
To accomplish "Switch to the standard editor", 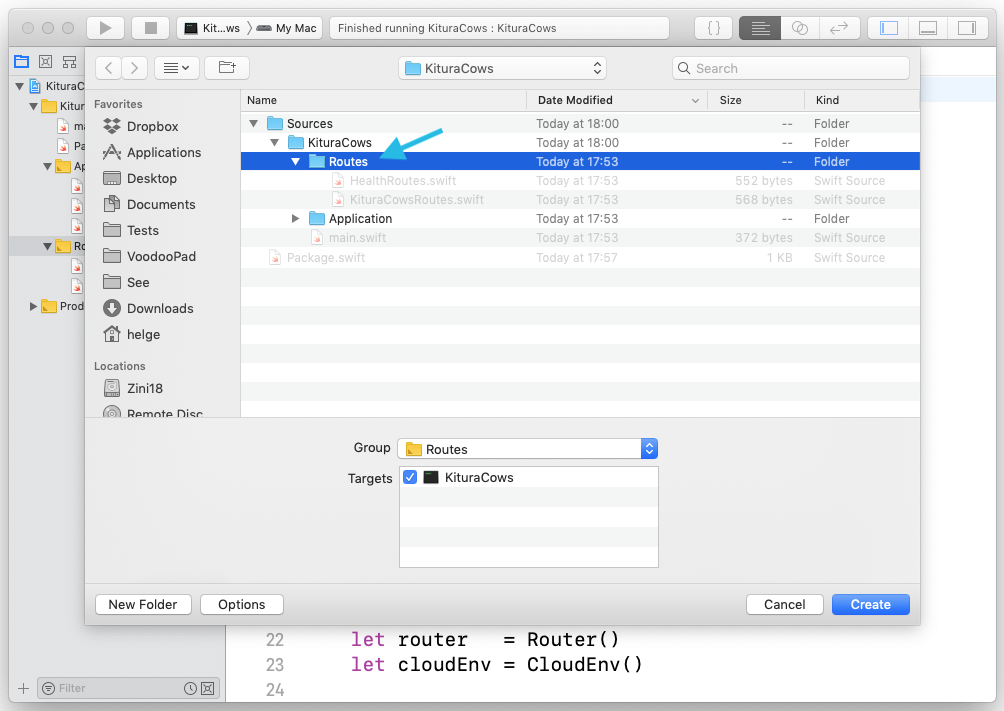I will (x=760, y=28).
